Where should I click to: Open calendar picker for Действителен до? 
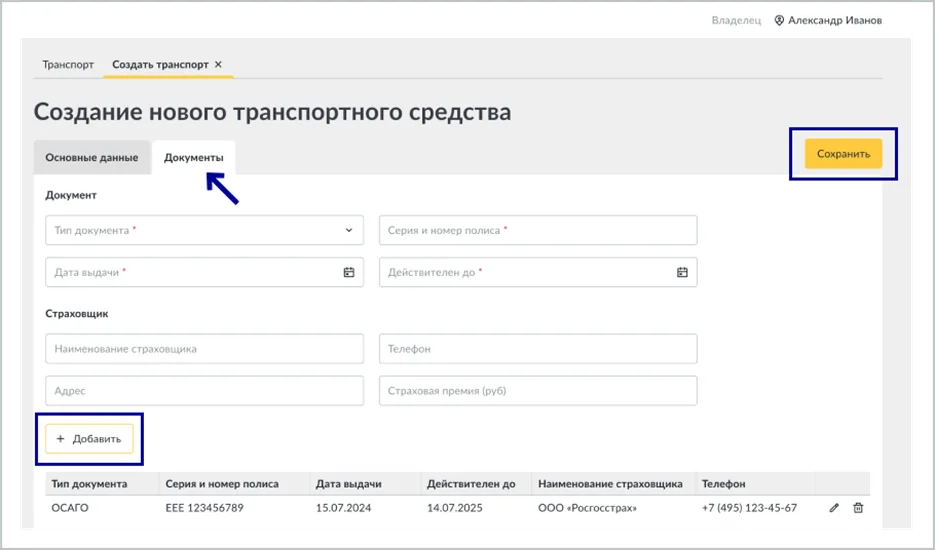click(x=682, y=272)
